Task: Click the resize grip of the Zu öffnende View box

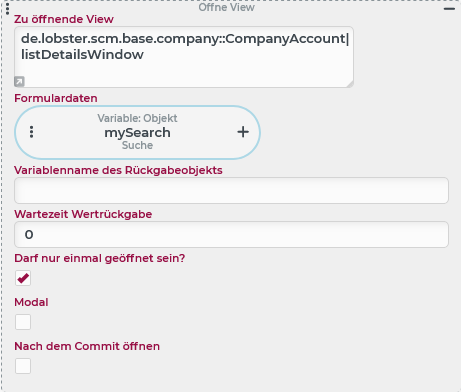Action: pyautogui.click(x=350, y=84)
